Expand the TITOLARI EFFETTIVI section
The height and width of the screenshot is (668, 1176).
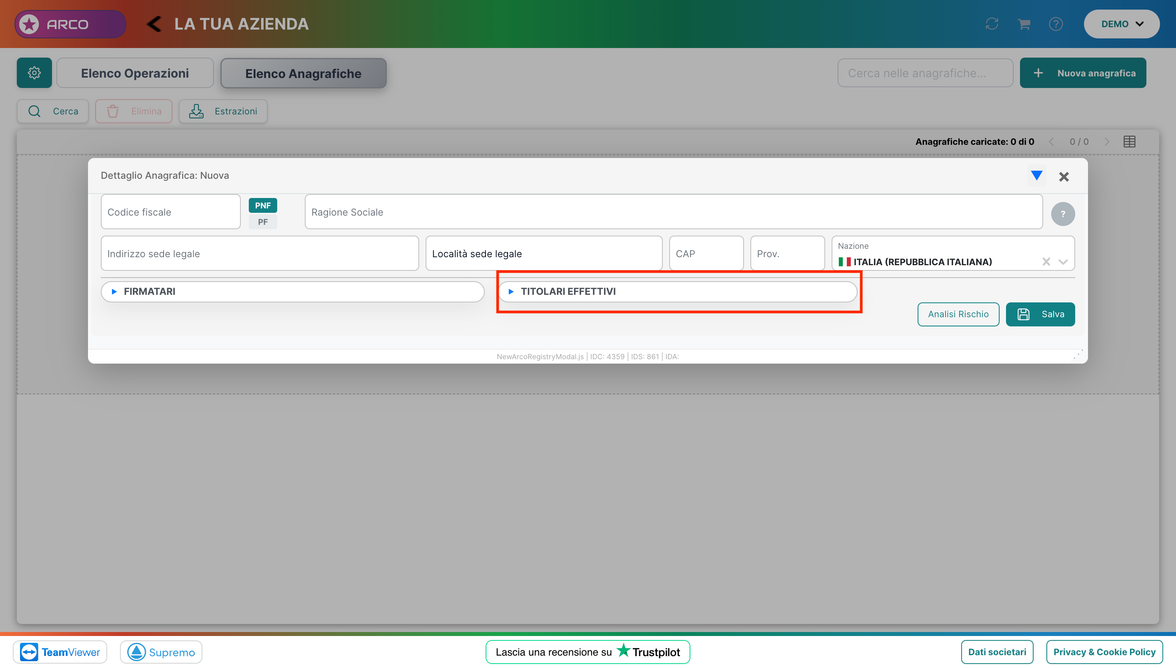pos(678,292)
